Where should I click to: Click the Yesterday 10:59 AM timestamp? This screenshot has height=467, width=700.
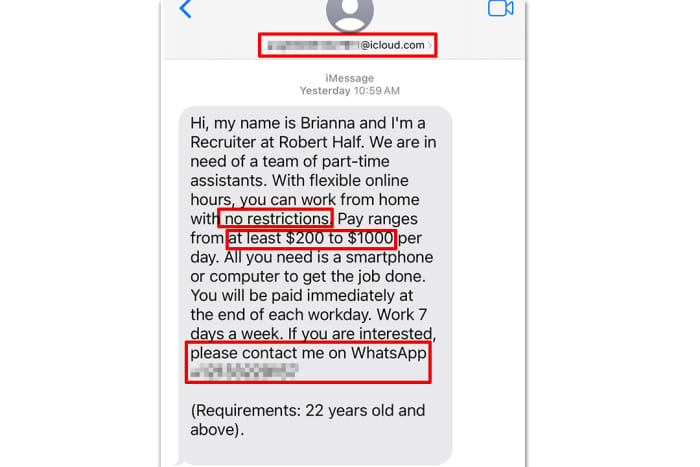(349, 91)
